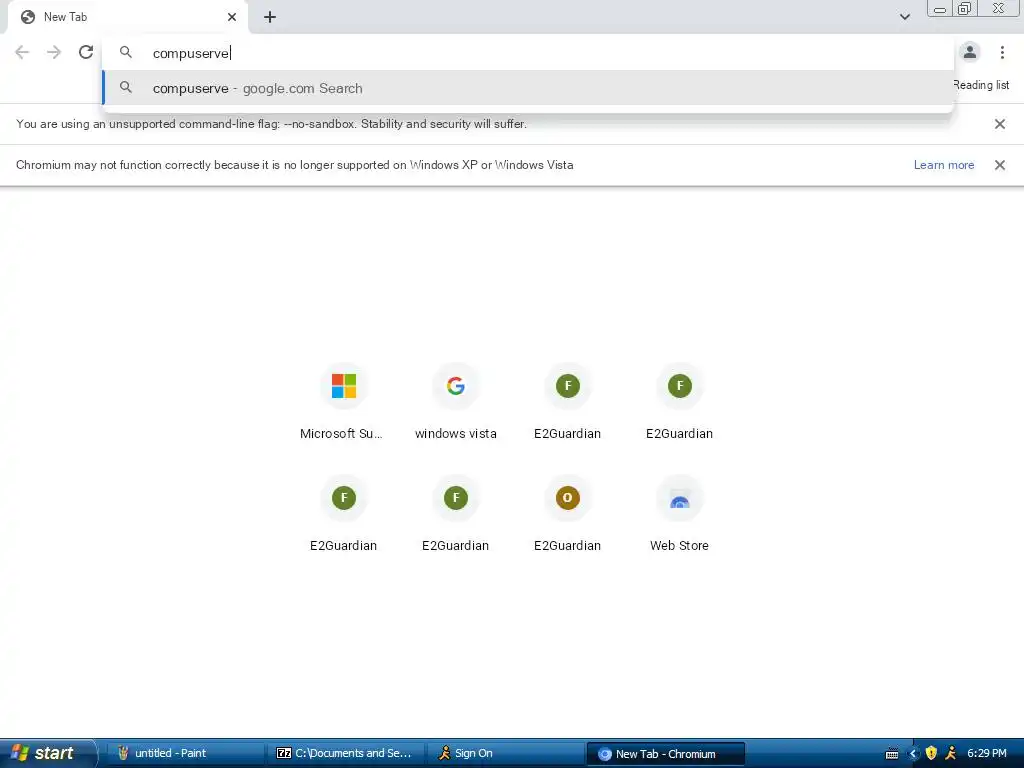Image resolution: width=1024 pixels, height=768 pixels.
Task: Expand the tab search chevron
Action: click(904, 17)
